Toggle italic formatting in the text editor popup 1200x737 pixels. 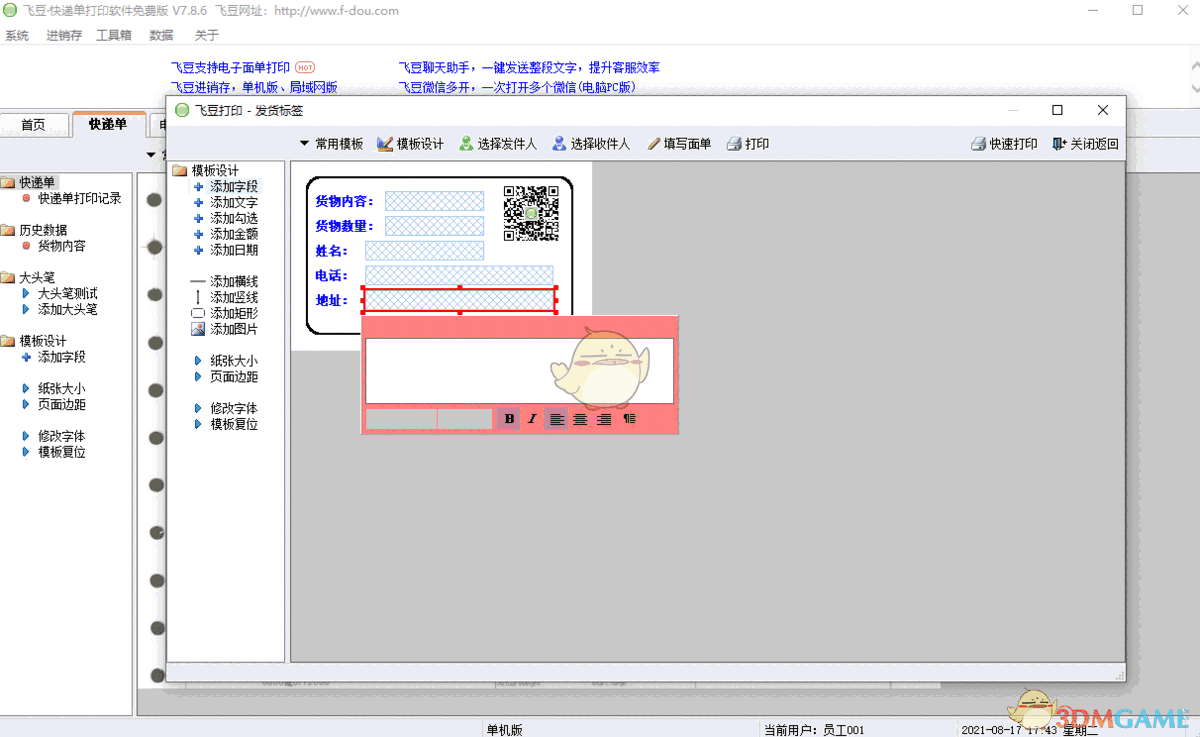[x=532, y=420]
